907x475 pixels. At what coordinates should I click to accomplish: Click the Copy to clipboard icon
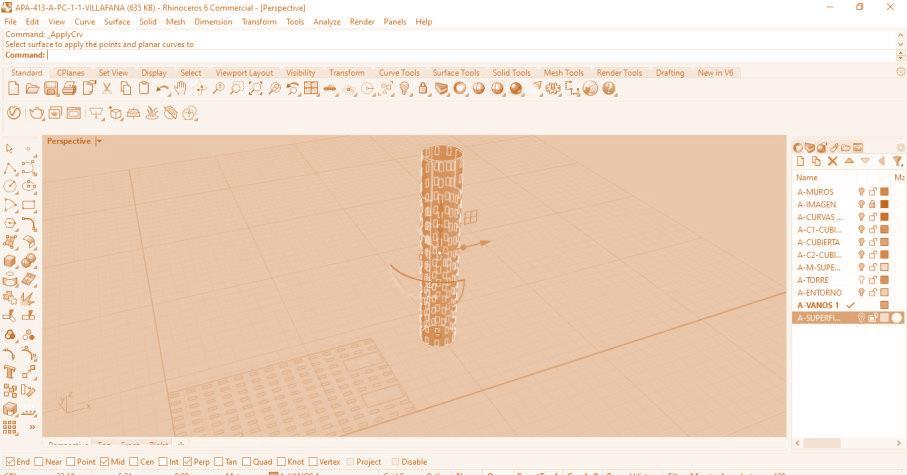[126, 89]
